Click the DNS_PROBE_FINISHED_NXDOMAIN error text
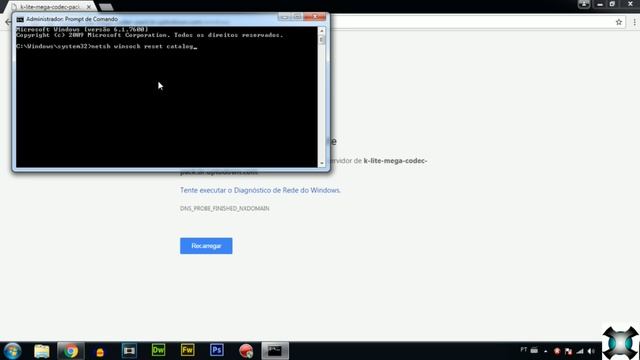 point(224,209)
